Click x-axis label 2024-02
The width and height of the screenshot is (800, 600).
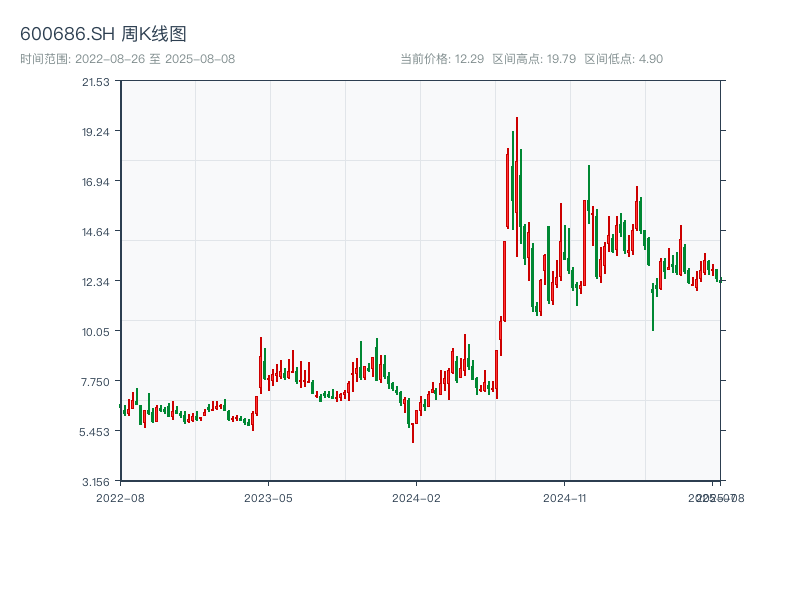click(x=416, y=498)
